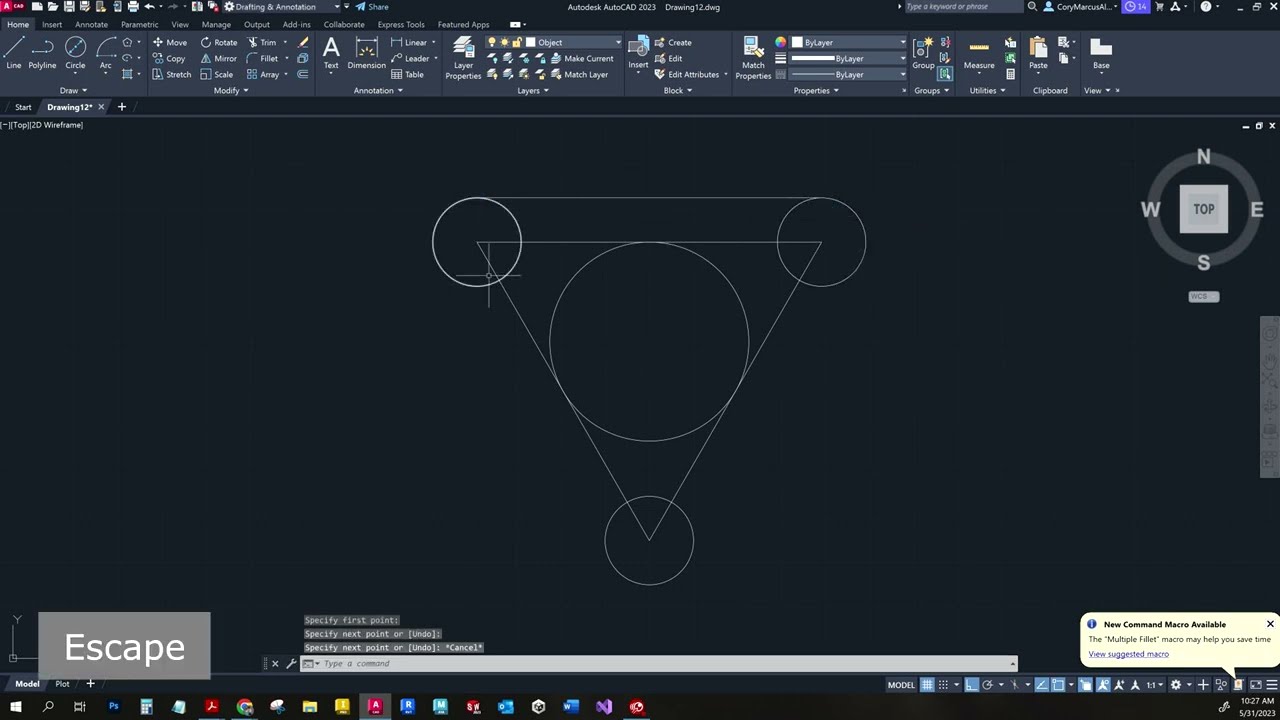The image size is (1280, 720).
Task: Click the Group tool
Action: coord(923,54)
